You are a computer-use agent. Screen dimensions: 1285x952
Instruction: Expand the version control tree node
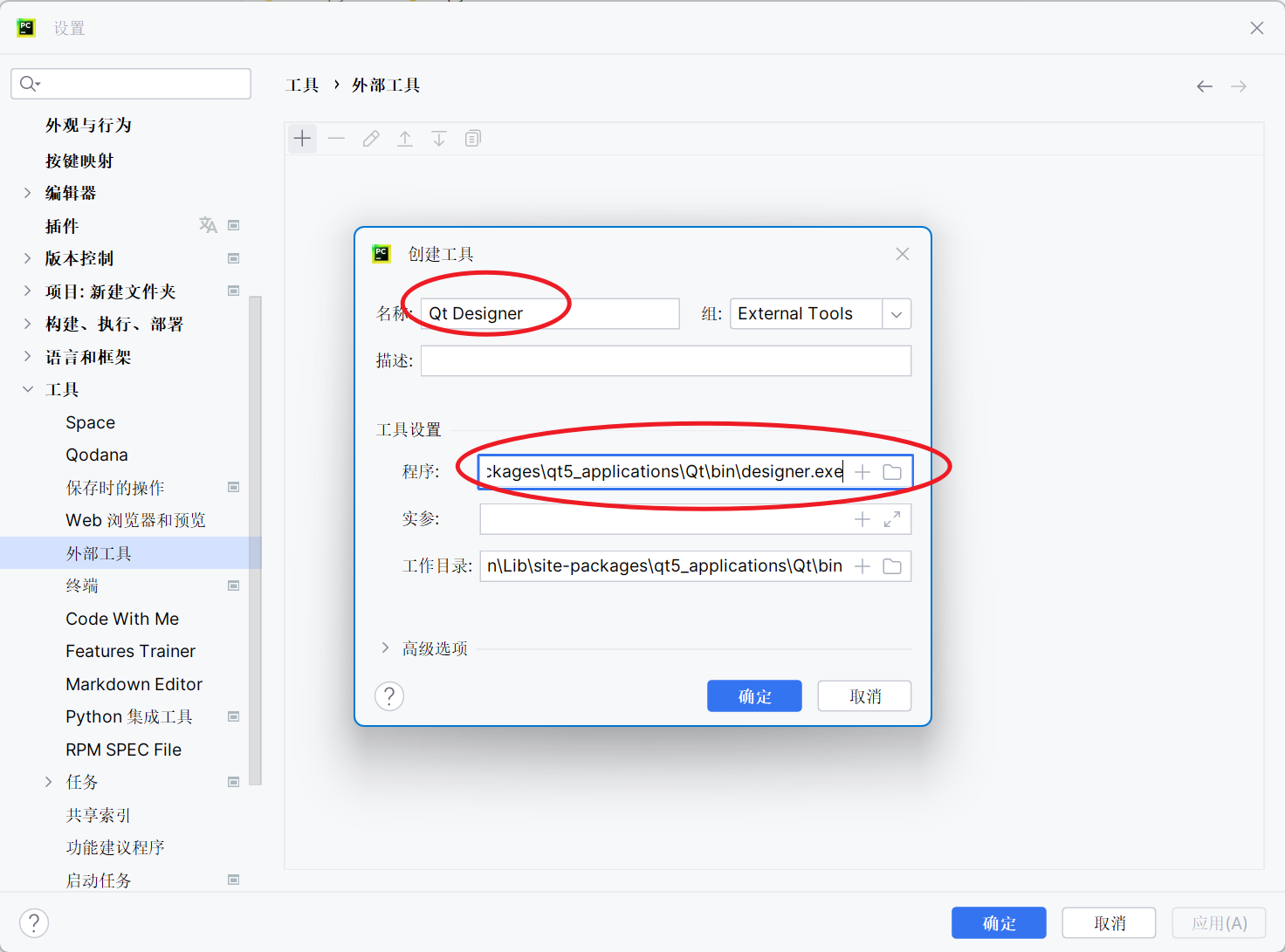pos(28,258)
